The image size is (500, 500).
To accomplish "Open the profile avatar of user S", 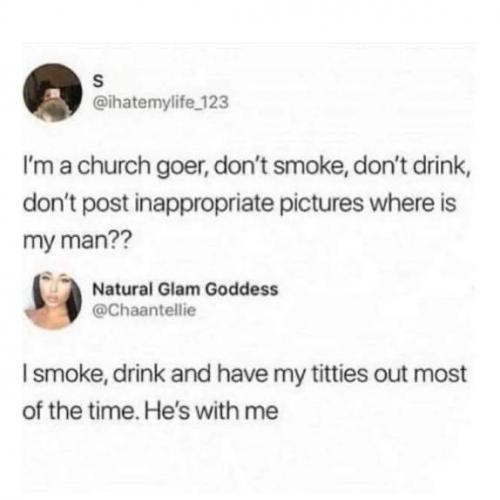I will 53,93.
